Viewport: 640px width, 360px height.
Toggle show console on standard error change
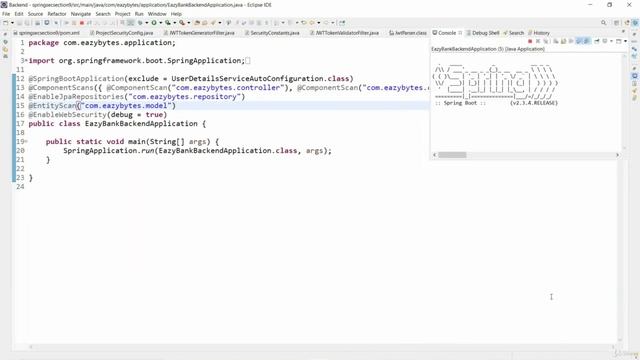click(x=587, y=41)
